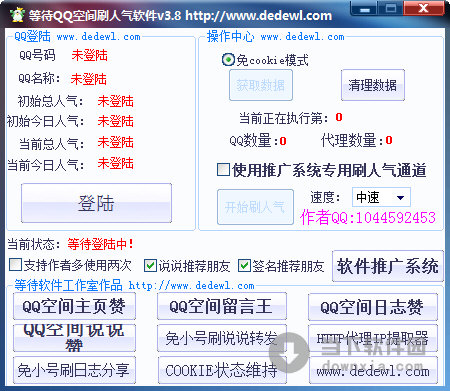Open 免小号刷日志分享 tool
Viewport: 450px width, 391px height.
(x=74, y=370)
